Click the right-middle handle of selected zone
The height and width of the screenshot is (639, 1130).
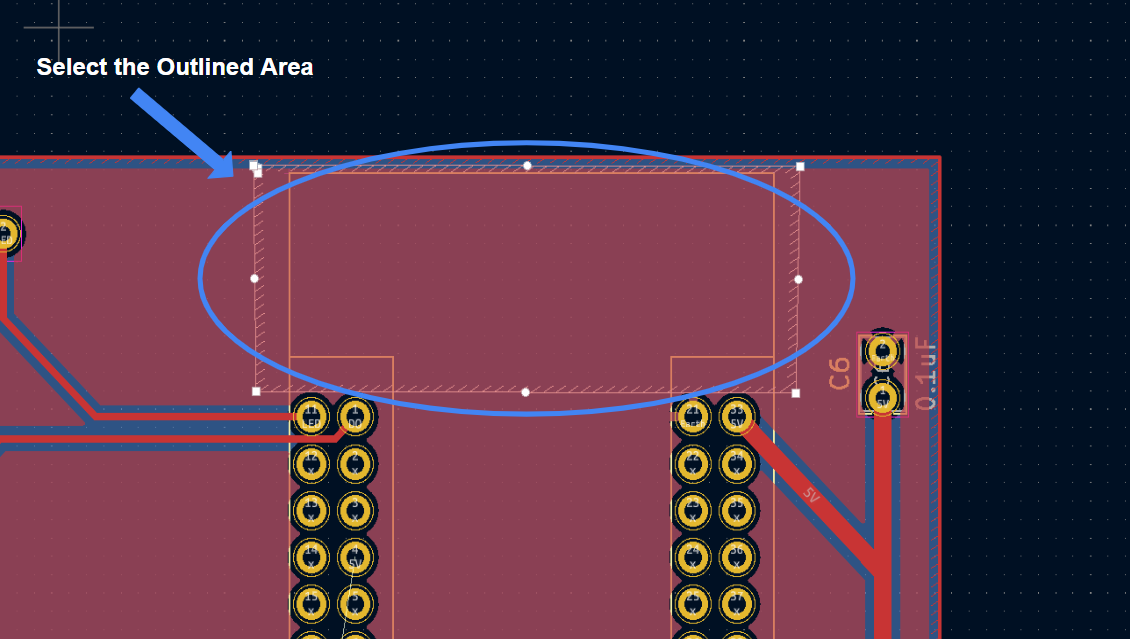(x=798, y=280)
